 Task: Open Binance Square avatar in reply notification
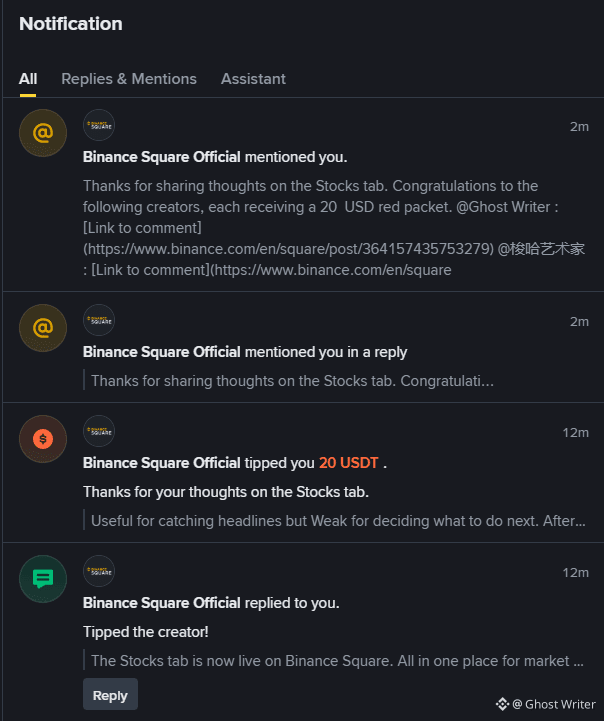click(x=99, y=571)
